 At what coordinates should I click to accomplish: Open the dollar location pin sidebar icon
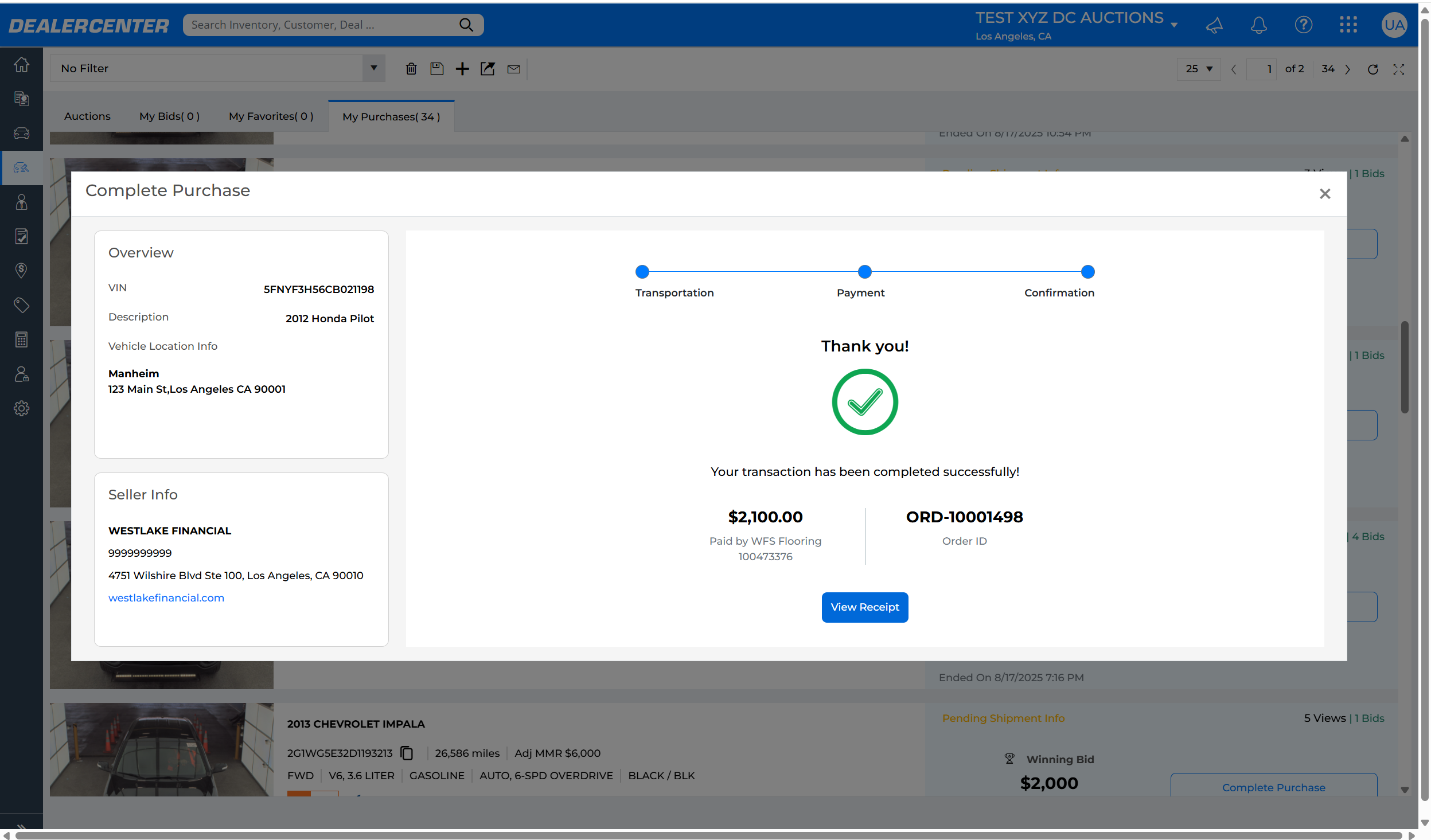pos(21,271)
